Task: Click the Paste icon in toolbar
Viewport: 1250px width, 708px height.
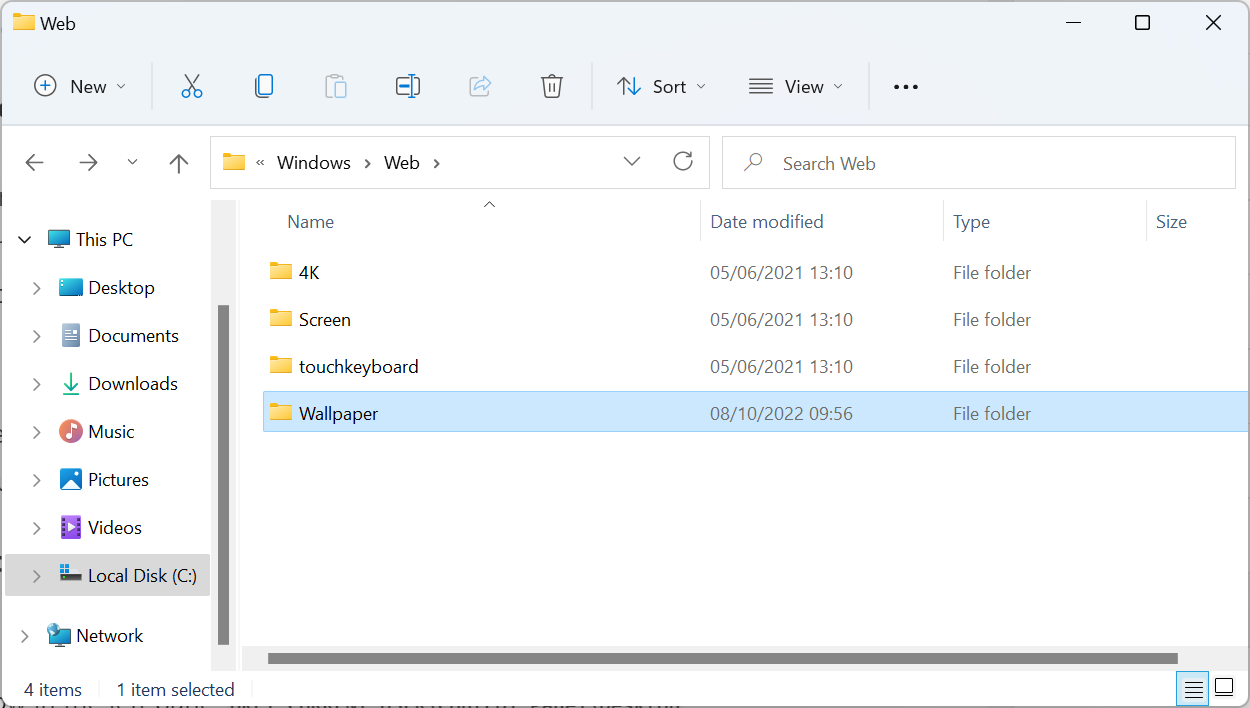Action: point(336,86)
